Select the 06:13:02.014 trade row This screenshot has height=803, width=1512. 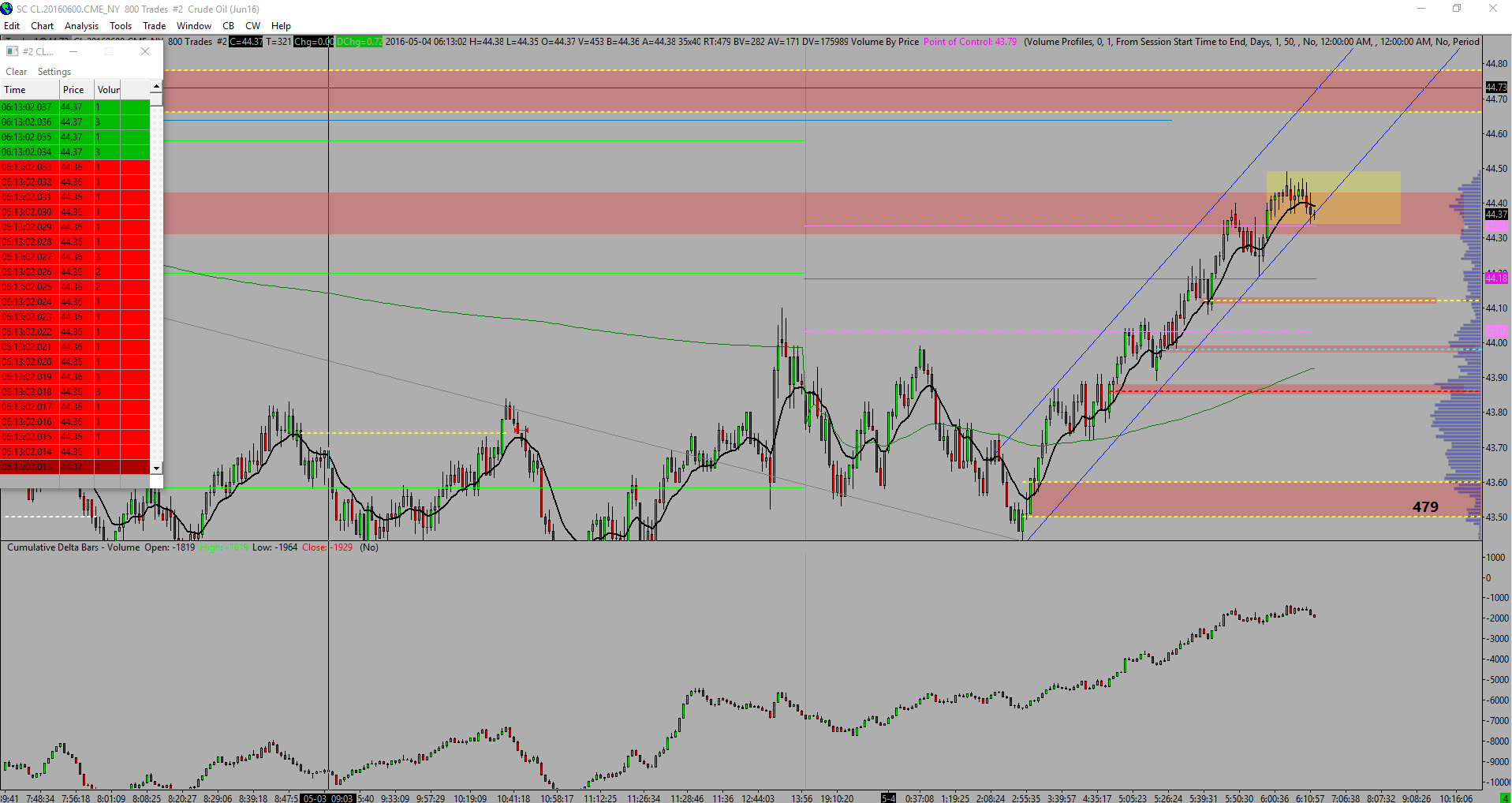pyautogui.click(x=75, y=452)
